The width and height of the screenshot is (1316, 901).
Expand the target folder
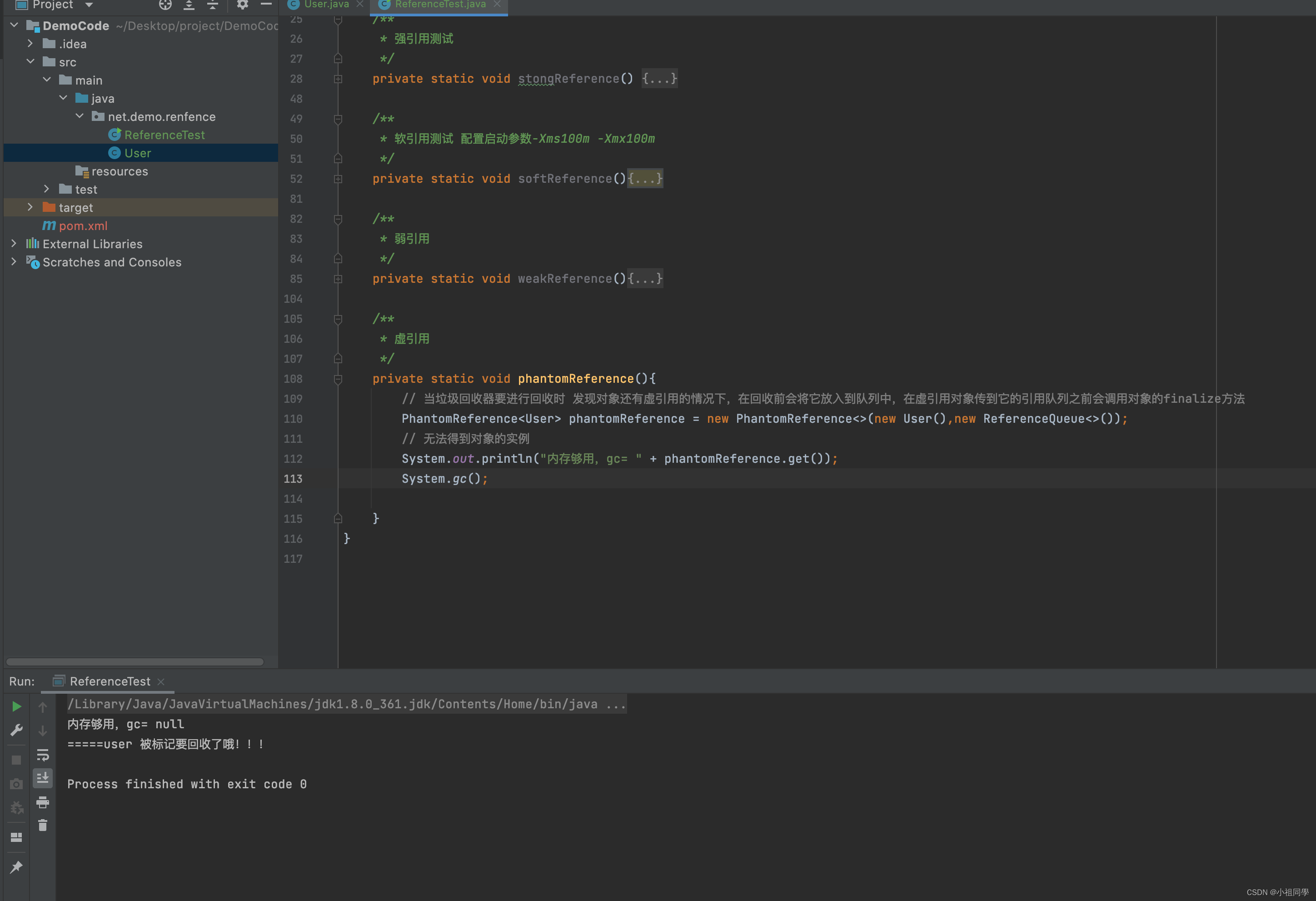[30, 207]
